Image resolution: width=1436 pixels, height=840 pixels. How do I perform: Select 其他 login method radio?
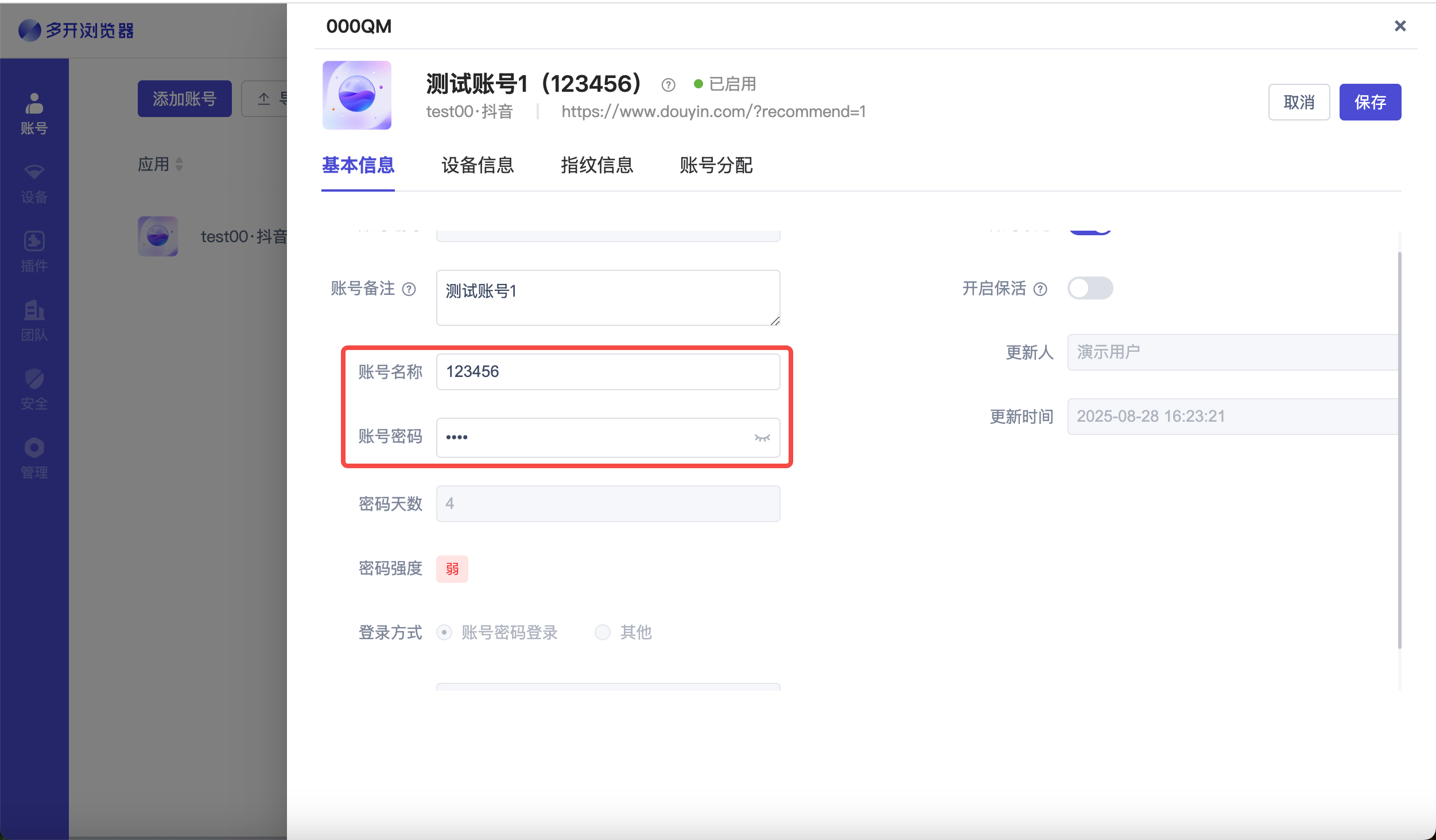(602, 632)
